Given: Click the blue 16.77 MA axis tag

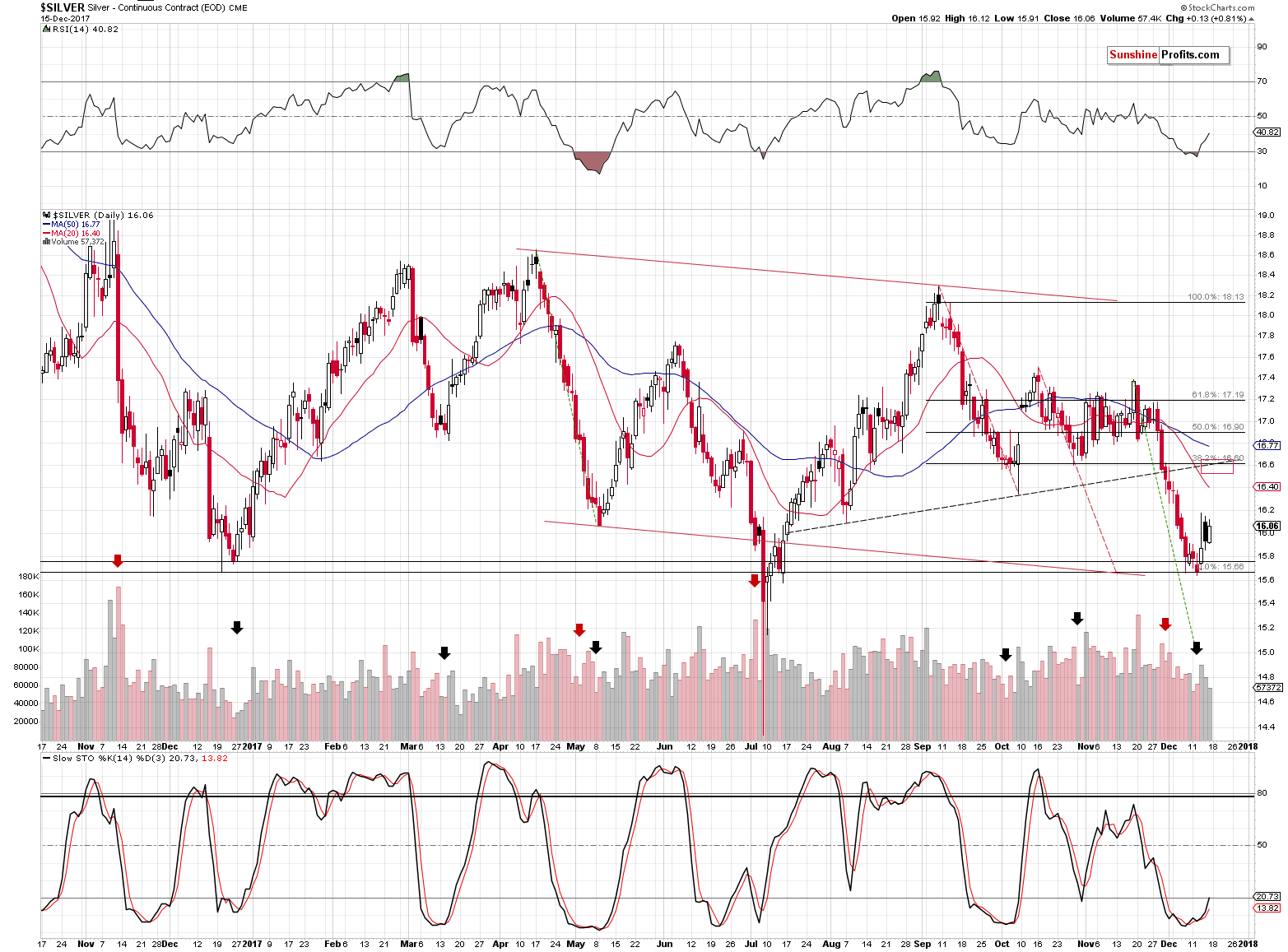Looking at the screenshot, I should (1268, 445).
